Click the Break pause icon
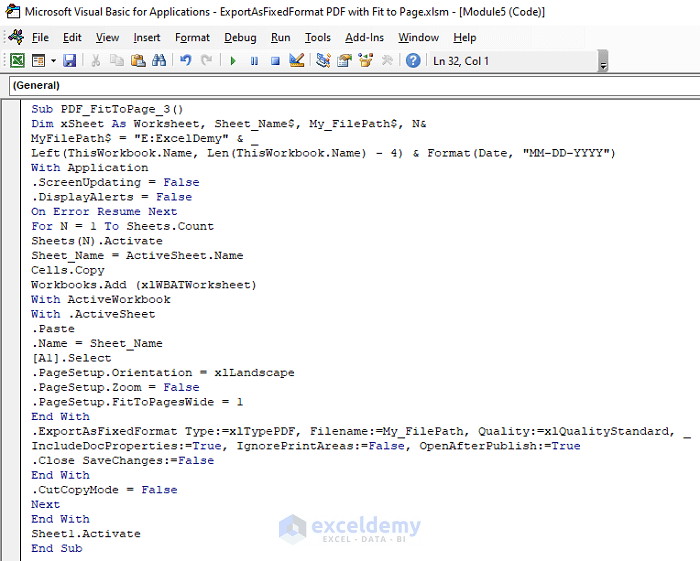 coord(254,61)
